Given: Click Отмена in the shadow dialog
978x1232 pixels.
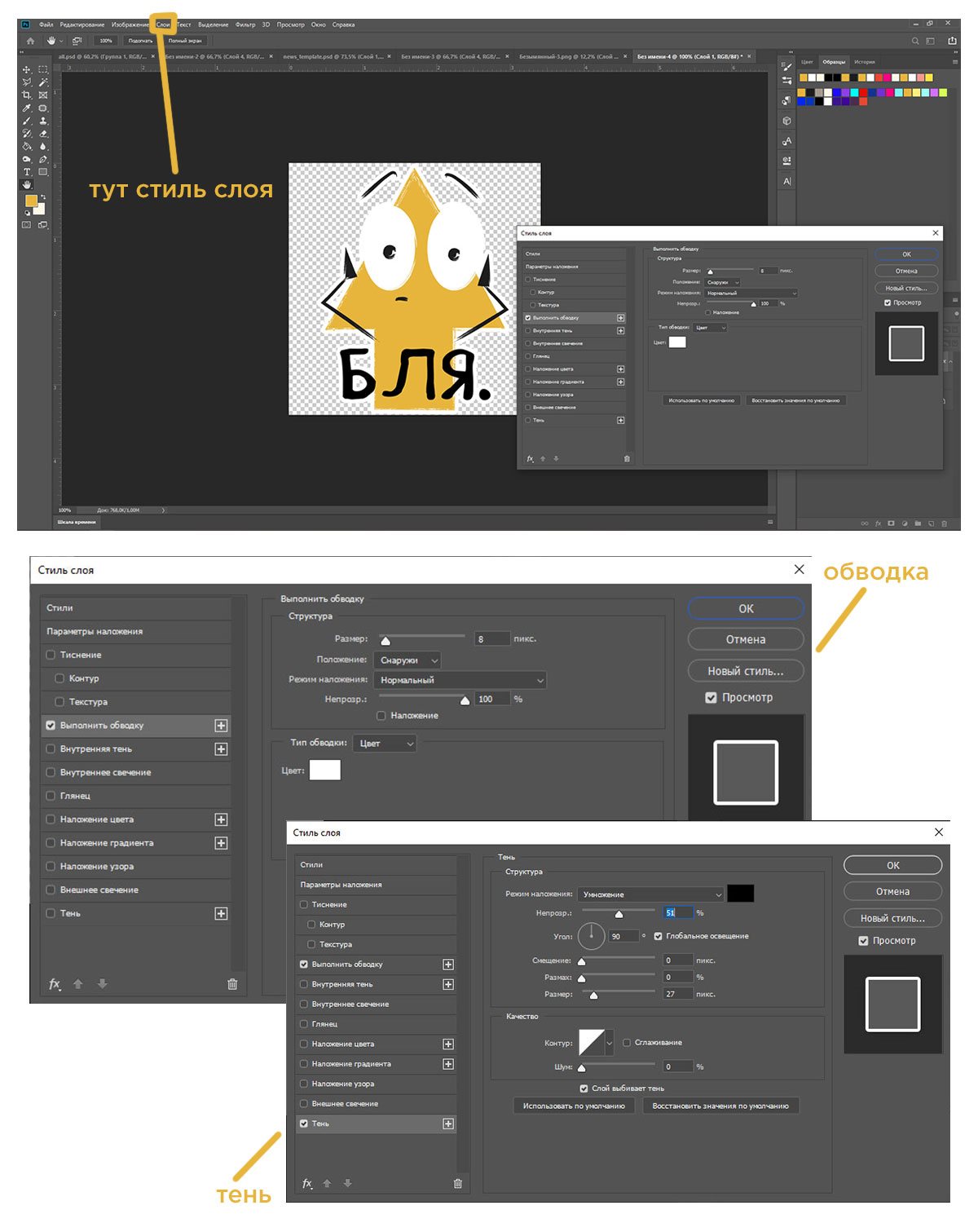Looking at the screenshot, I should point(892,892).
